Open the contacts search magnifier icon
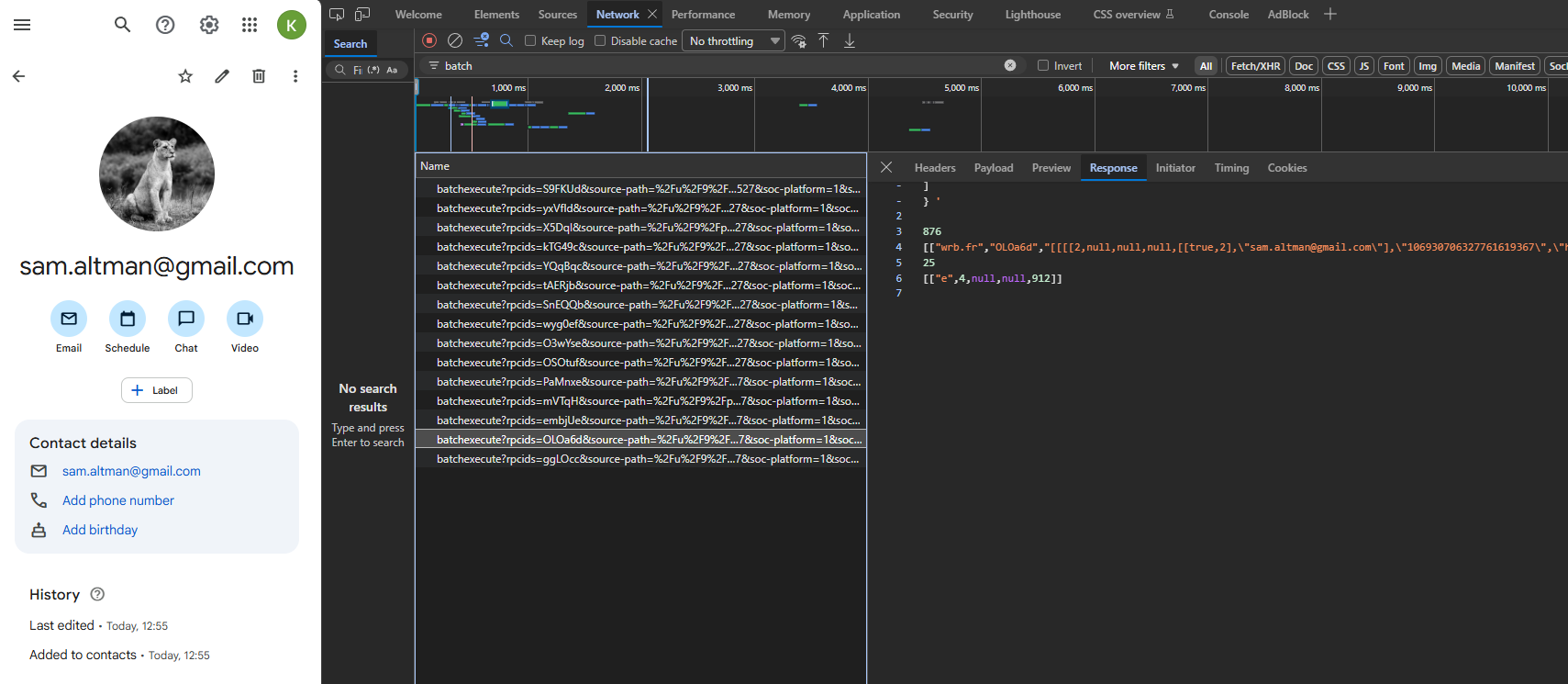 122,25
